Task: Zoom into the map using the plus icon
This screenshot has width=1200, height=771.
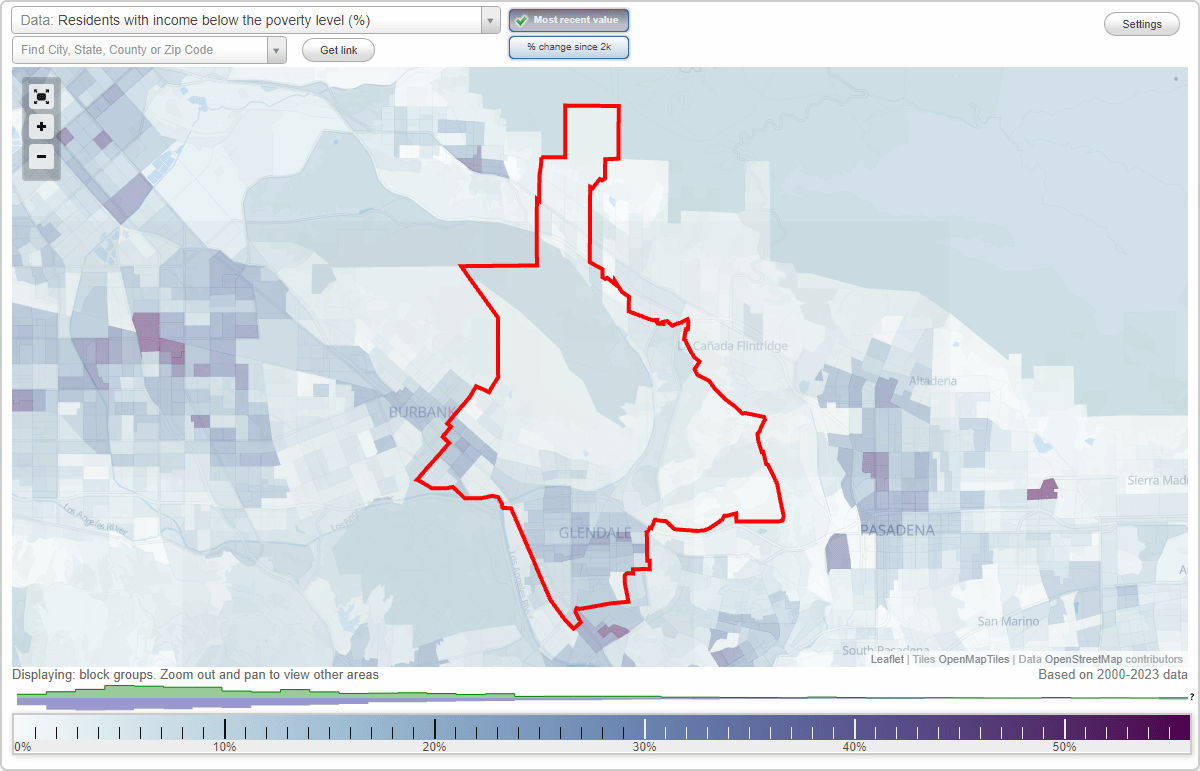Action: tap(41, 127)
